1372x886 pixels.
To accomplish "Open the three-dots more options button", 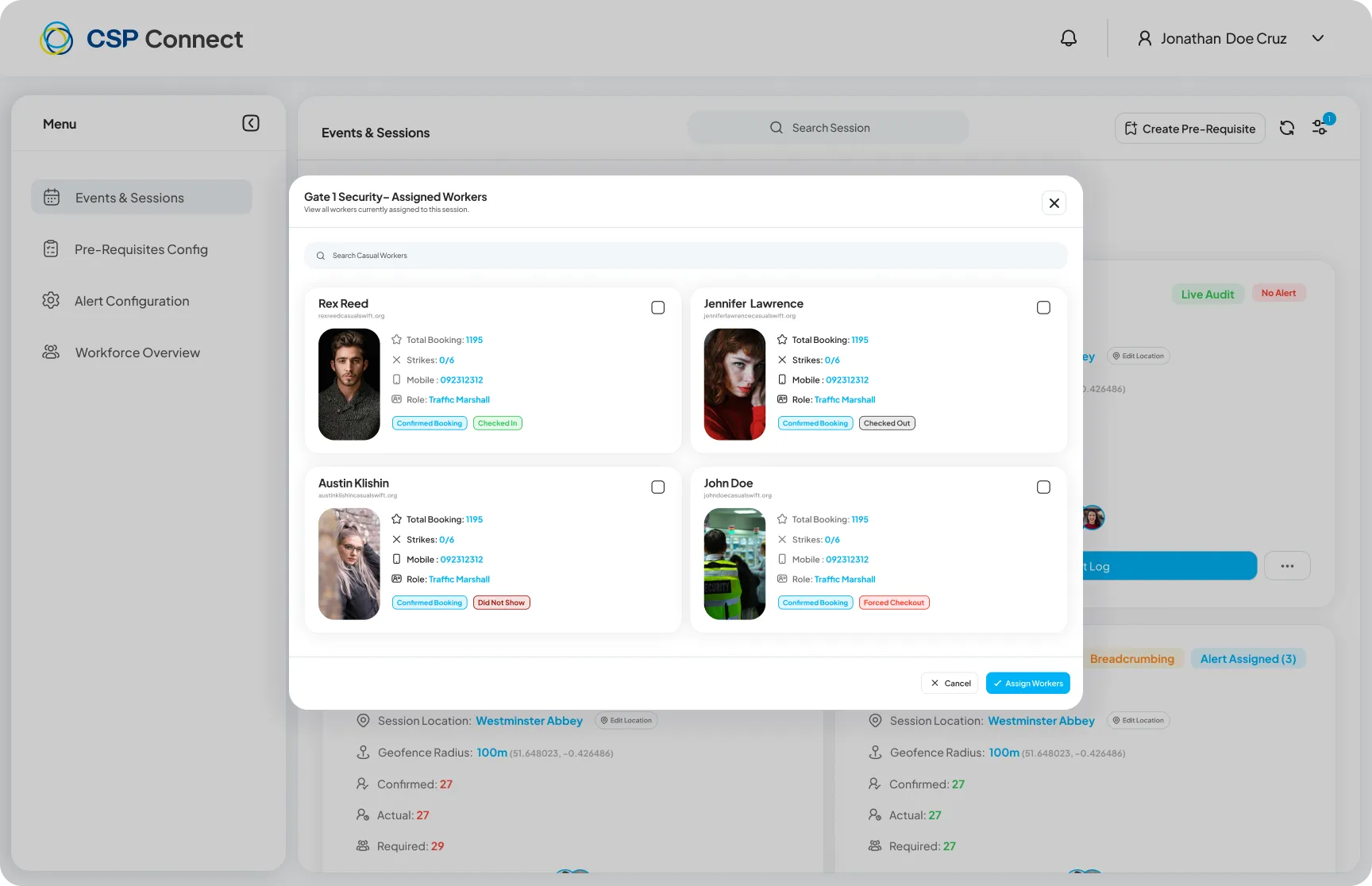I will pyautogui.click(x=1287, y=566).
